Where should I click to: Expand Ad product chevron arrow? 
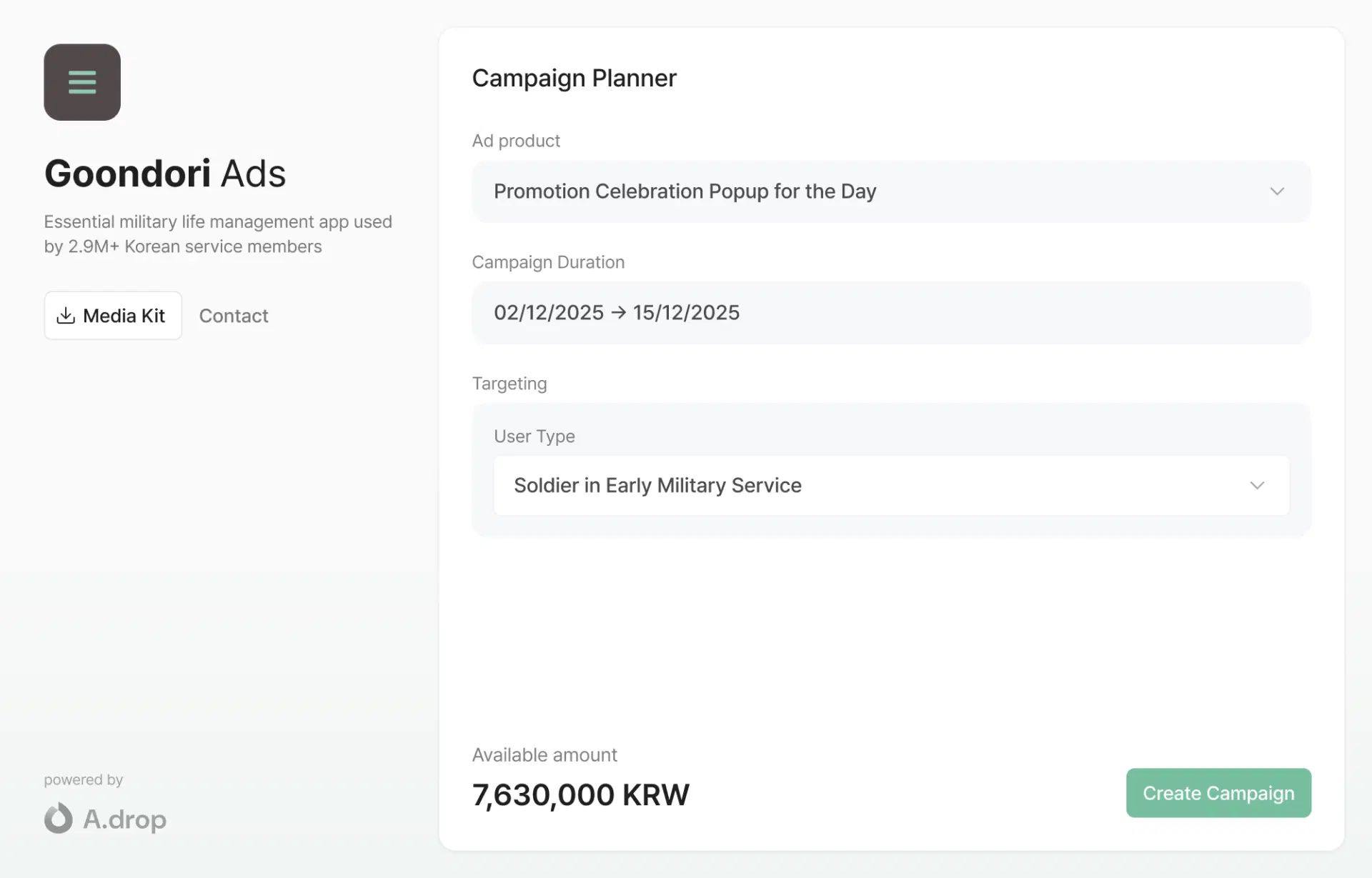tap(1277, 191)
